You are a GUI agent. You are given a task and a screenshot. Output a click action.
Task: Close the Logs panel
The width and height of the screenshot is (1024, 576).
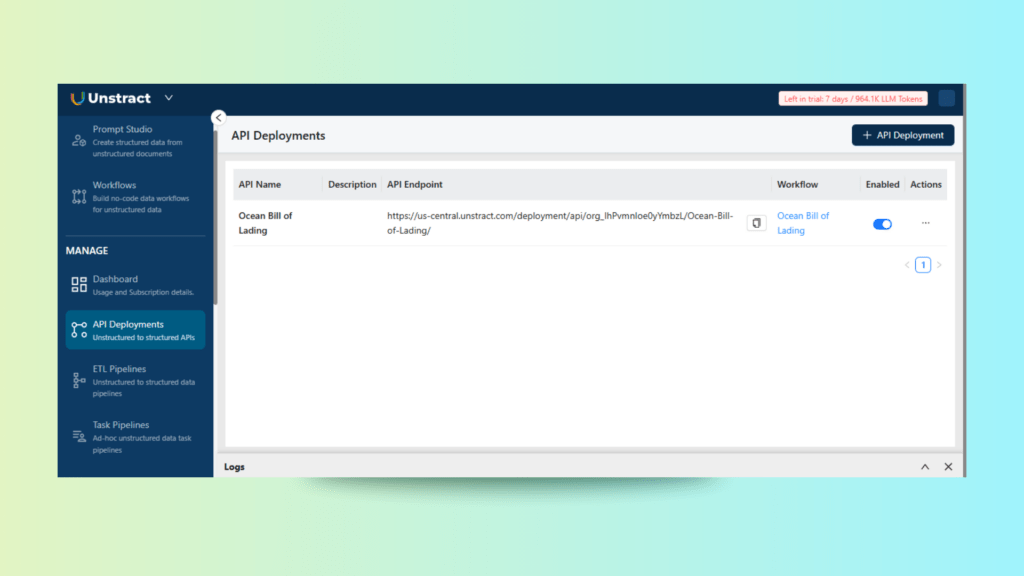pos(948,467)
